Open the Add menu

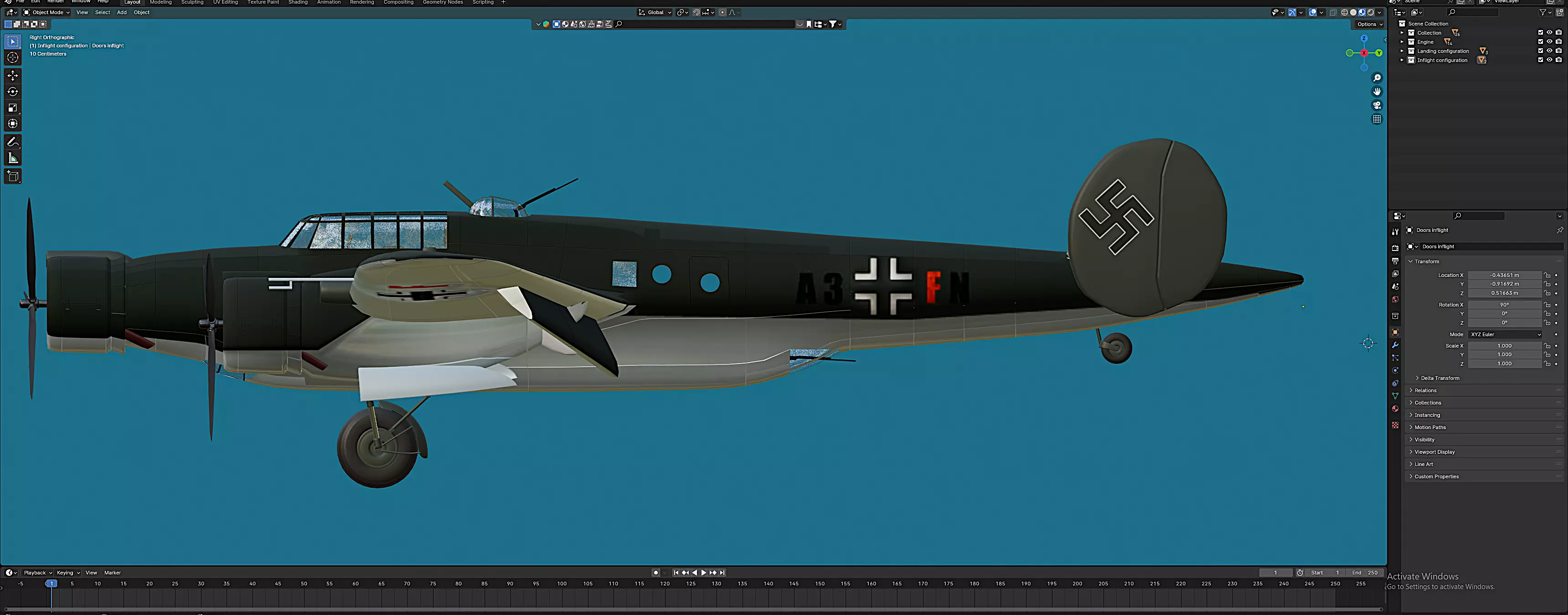pos(122,12)
